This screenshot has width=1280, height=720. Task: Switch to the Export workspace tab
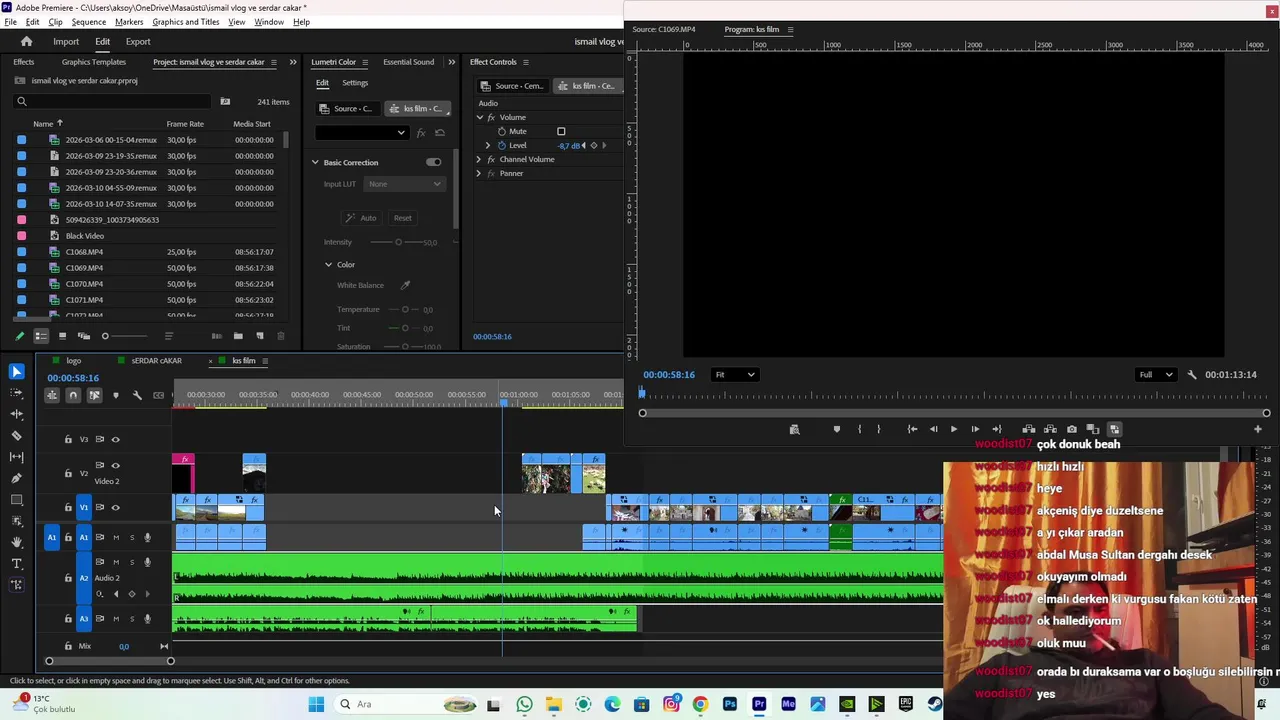[138, 41]
